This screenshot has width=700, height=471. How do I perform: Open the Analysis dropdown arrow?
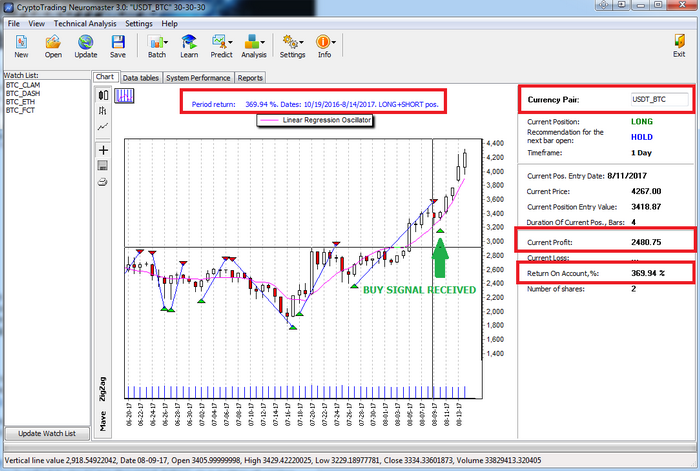point(262,42)
